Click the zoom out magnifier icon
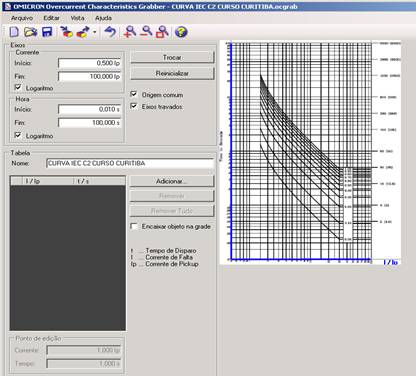The width and height of the screenshot is (416, 376). tap(146, 32)
